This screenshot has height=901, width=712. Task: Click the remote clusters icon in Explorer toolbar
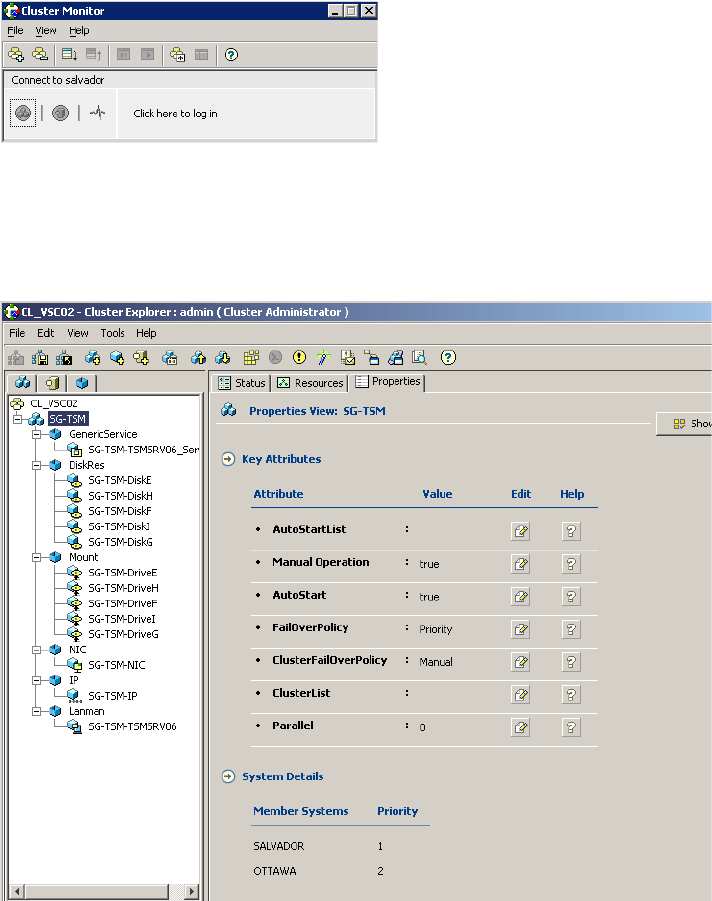coord(395,358)
